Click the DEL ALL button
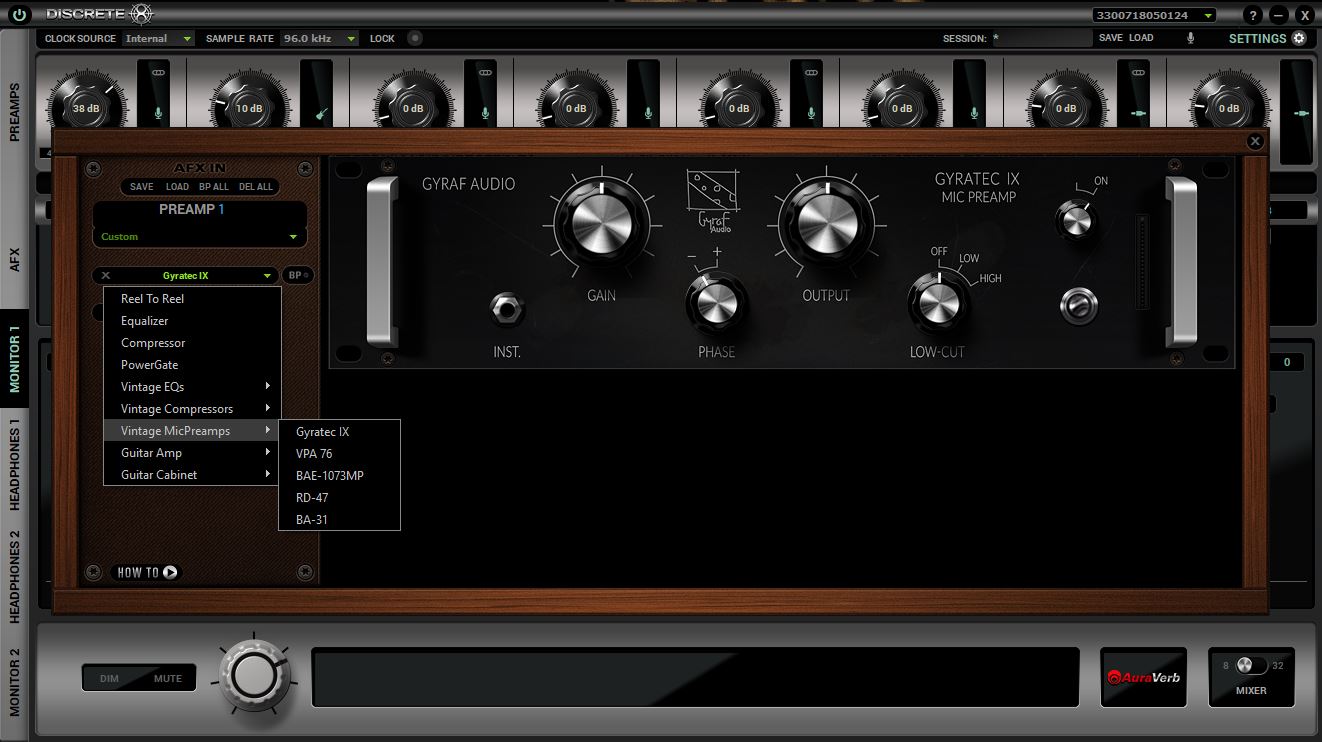The width and height of the screenshot is (1322, 742). pyautogui.click(x=257, y=187)
